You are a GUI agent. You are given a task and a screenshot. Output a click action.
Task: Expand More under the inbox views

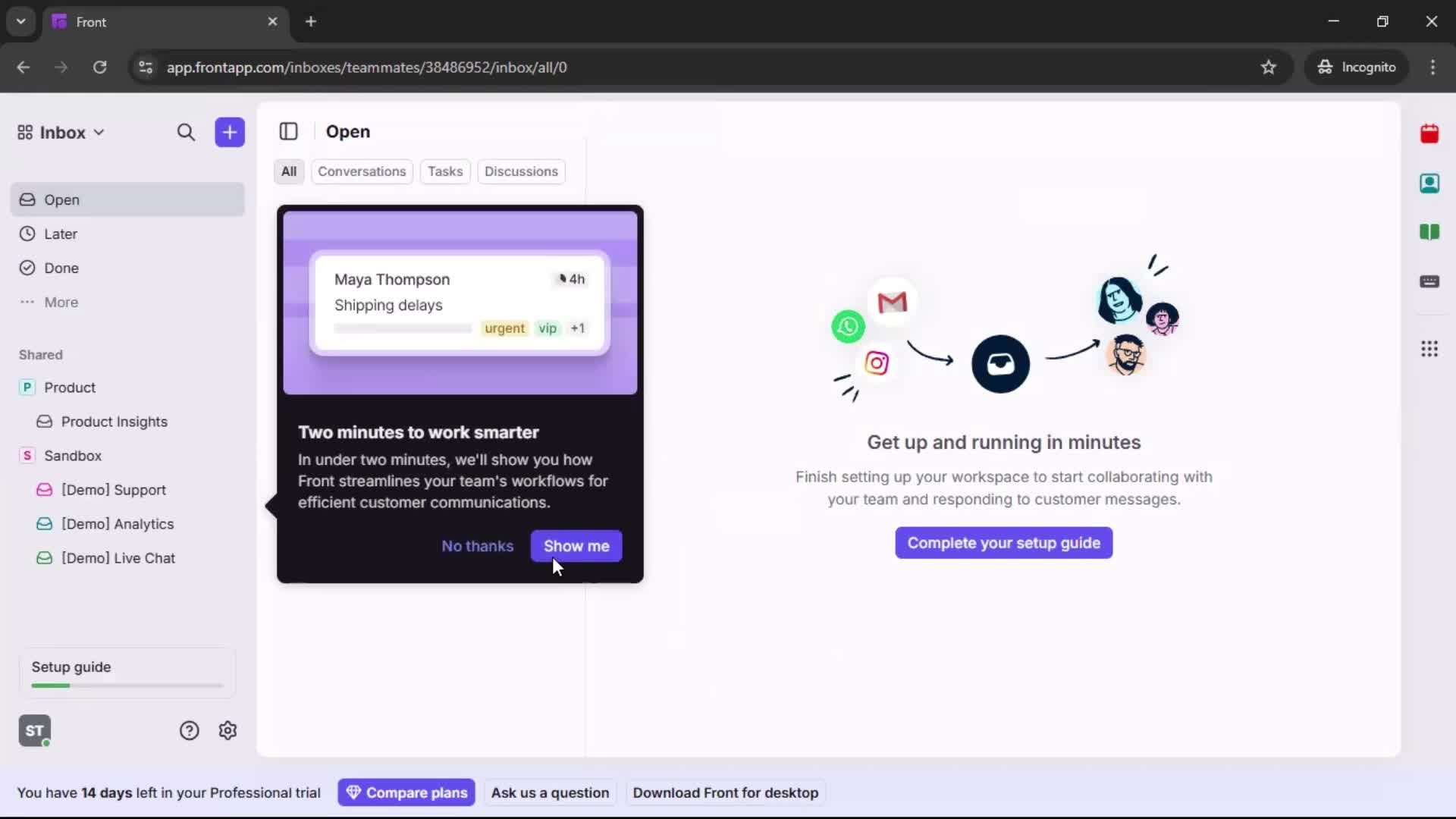(61, 303)
